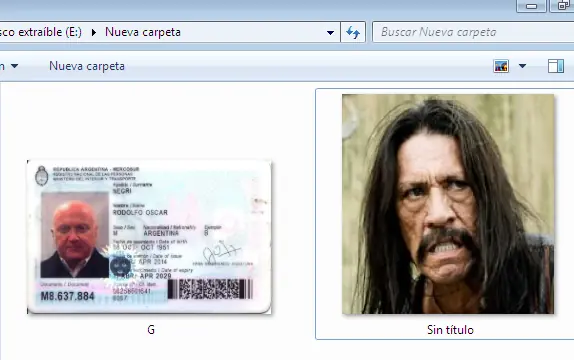Click the file name label G
The width and height of the screenshot is (574, 360).
pyautogui.click(x=151, y=330)
